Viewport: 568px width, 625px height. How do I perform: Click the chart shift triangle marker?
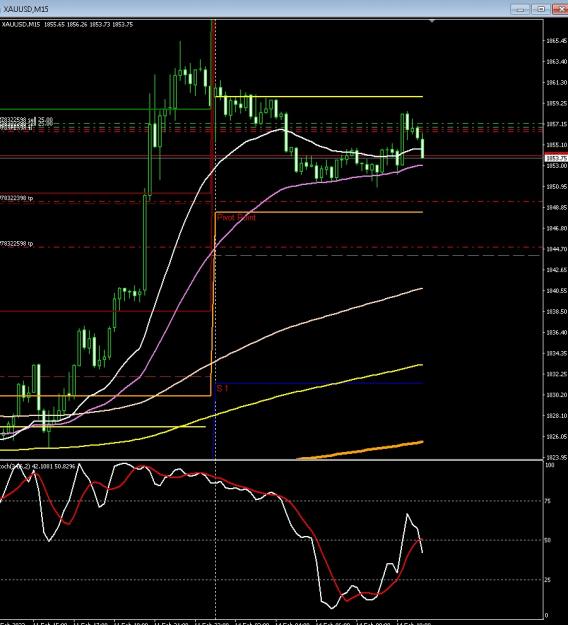tap(432, 21)
